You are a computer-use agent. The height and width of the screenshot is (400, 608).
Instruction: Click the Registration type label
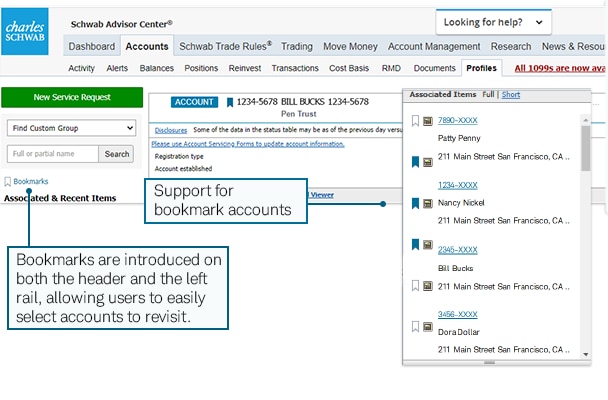coord(179,157)
